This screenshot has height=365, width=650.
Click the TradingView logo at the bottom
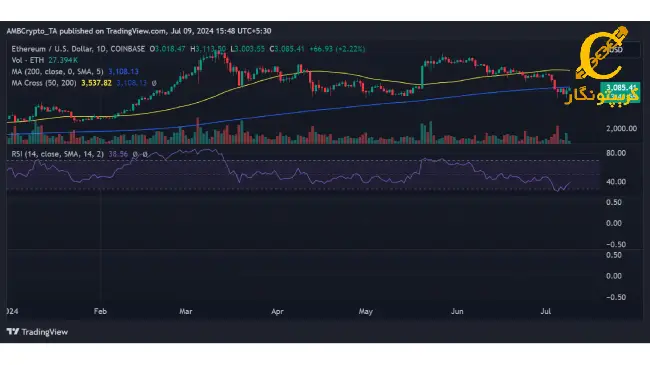tap(37, 332)
